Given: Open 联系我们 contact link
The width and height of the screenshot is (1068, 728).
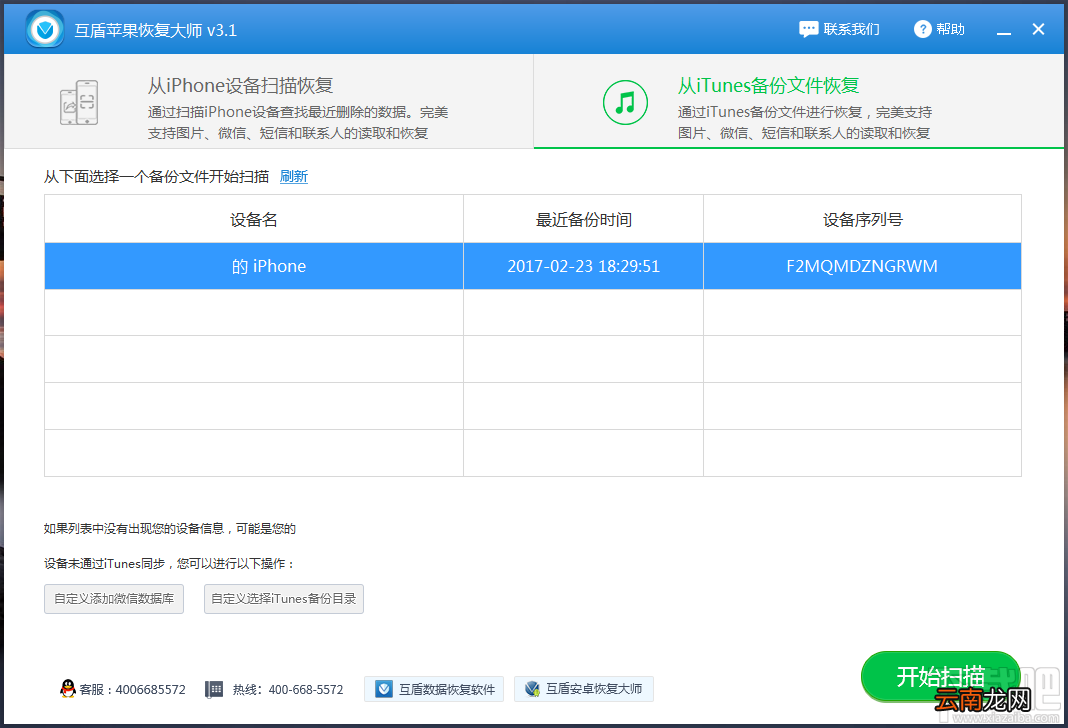Looking at the screenshot, I should click(839, 29).
